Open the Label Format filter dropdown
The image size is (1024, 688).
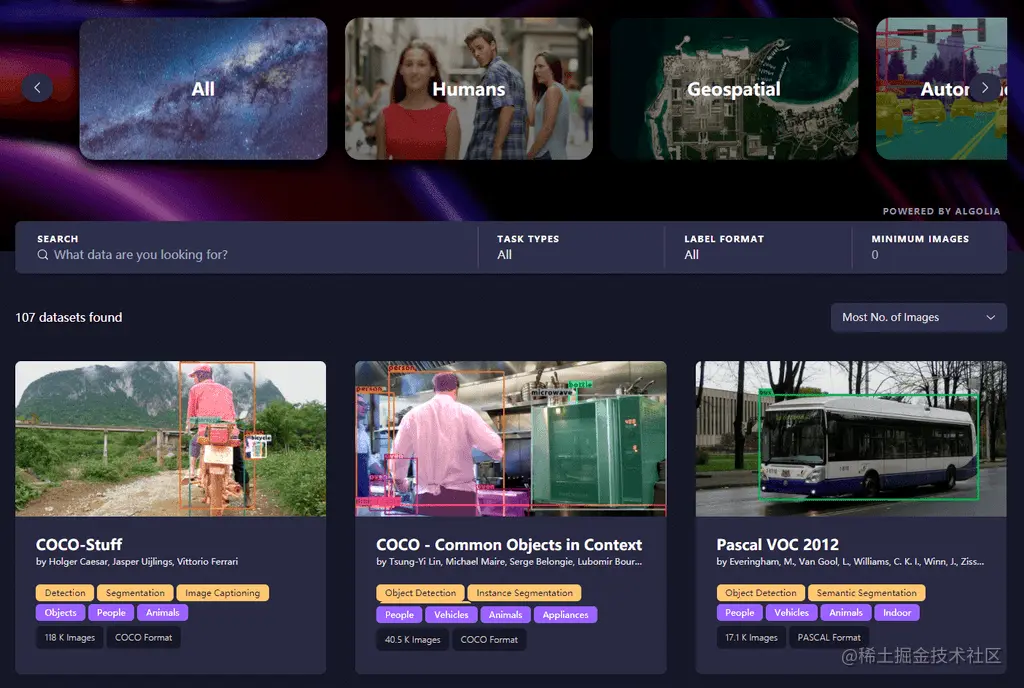point(758,247)
